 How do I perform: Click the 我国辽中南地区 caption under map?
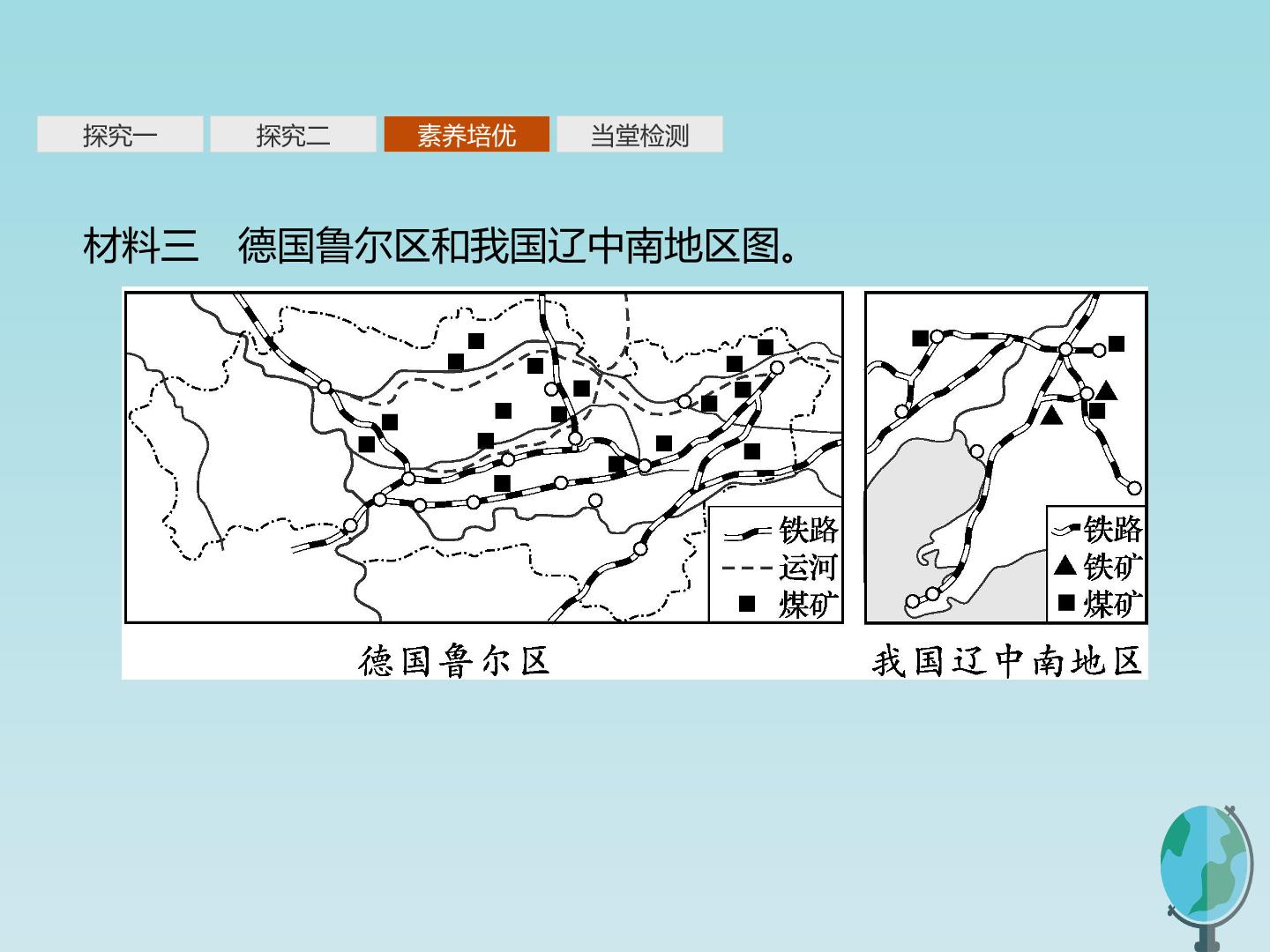1006,661
